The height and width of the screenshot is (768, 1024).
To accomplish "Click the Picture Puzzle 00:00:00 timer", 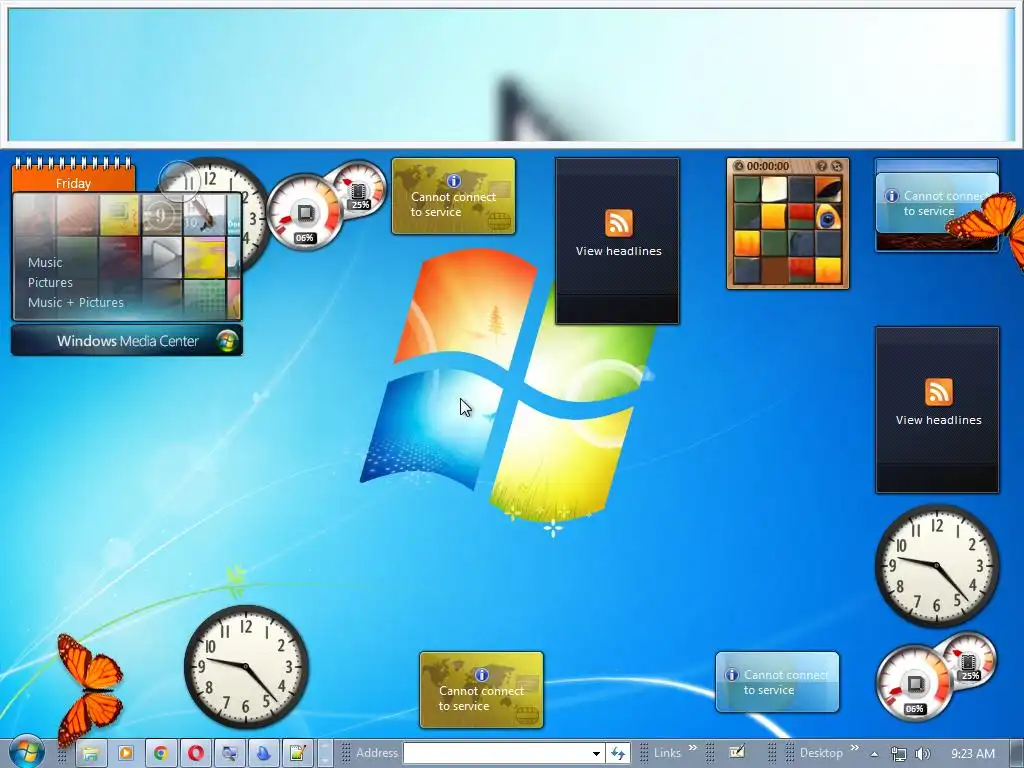I will click(767, 166).
